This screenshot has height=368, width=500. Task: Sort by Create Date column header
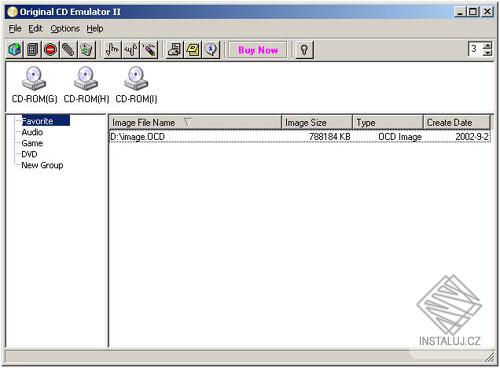(x=457, y=123)
